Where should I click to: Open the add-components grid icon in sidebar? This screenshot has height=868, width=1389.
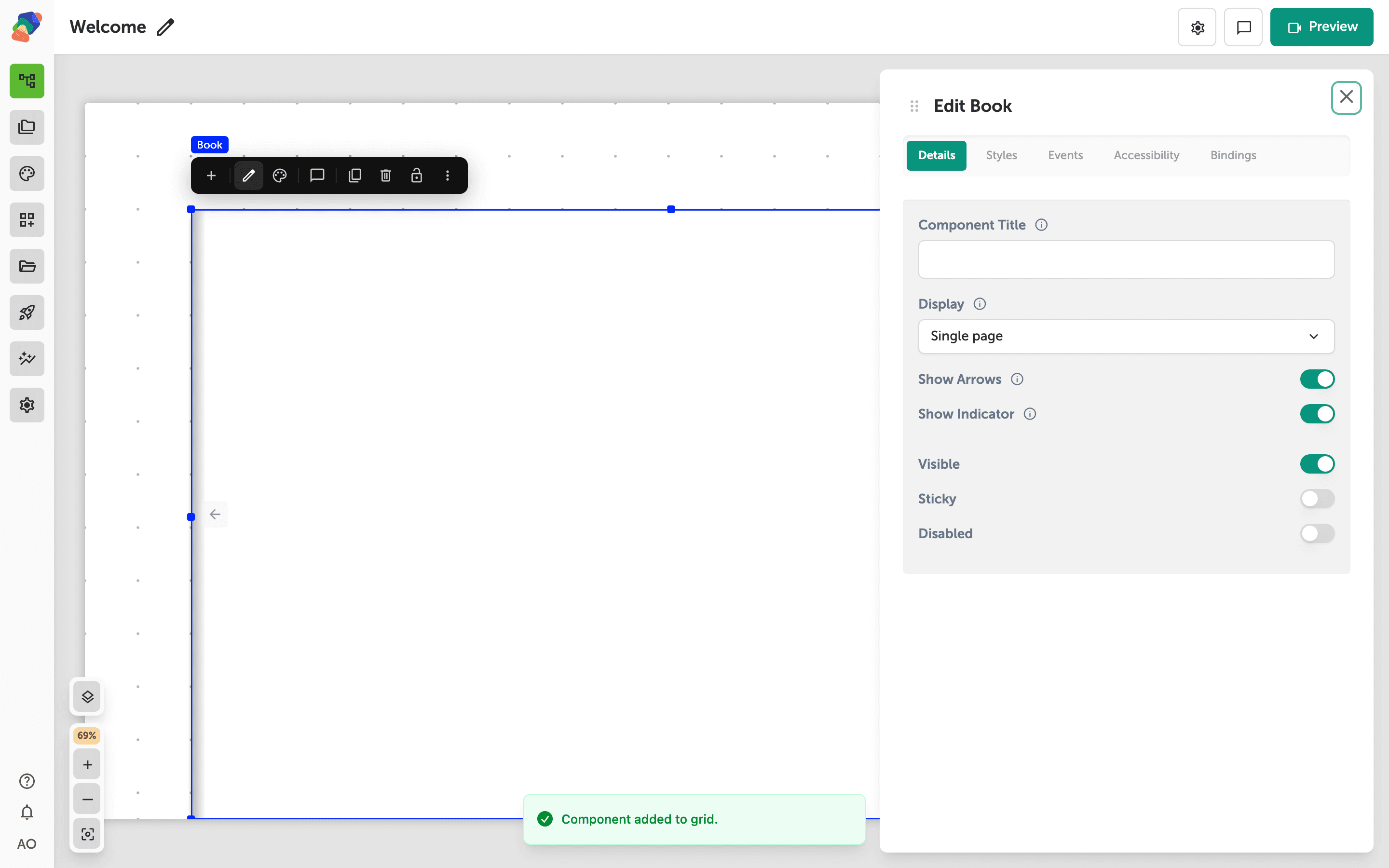pyautogui.click(x=27, y=220)
